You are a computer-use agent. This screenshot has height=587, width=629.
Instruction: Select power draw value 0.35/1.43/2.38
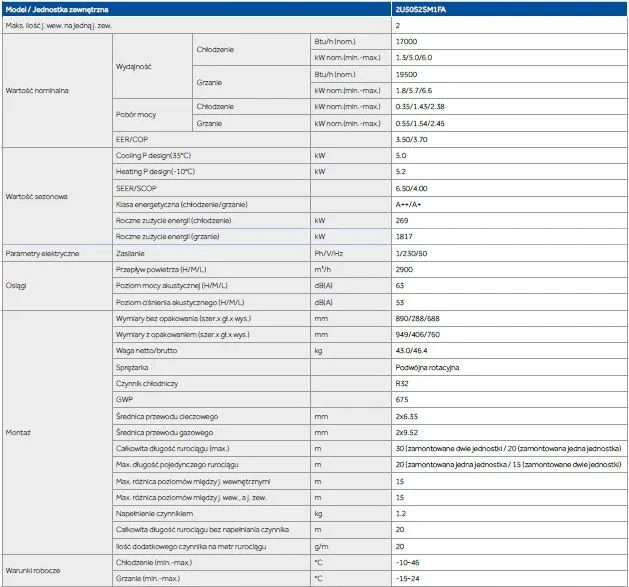[x=420, y=107]
